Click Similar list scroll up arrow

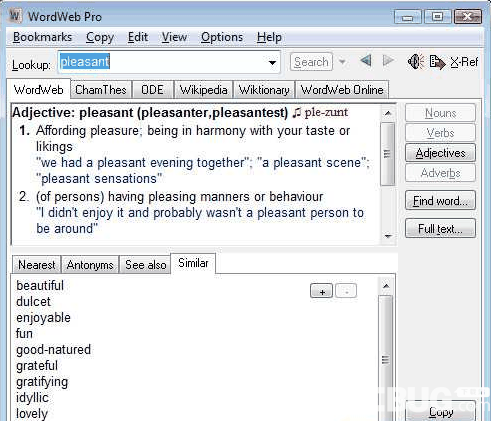point(386,286)
